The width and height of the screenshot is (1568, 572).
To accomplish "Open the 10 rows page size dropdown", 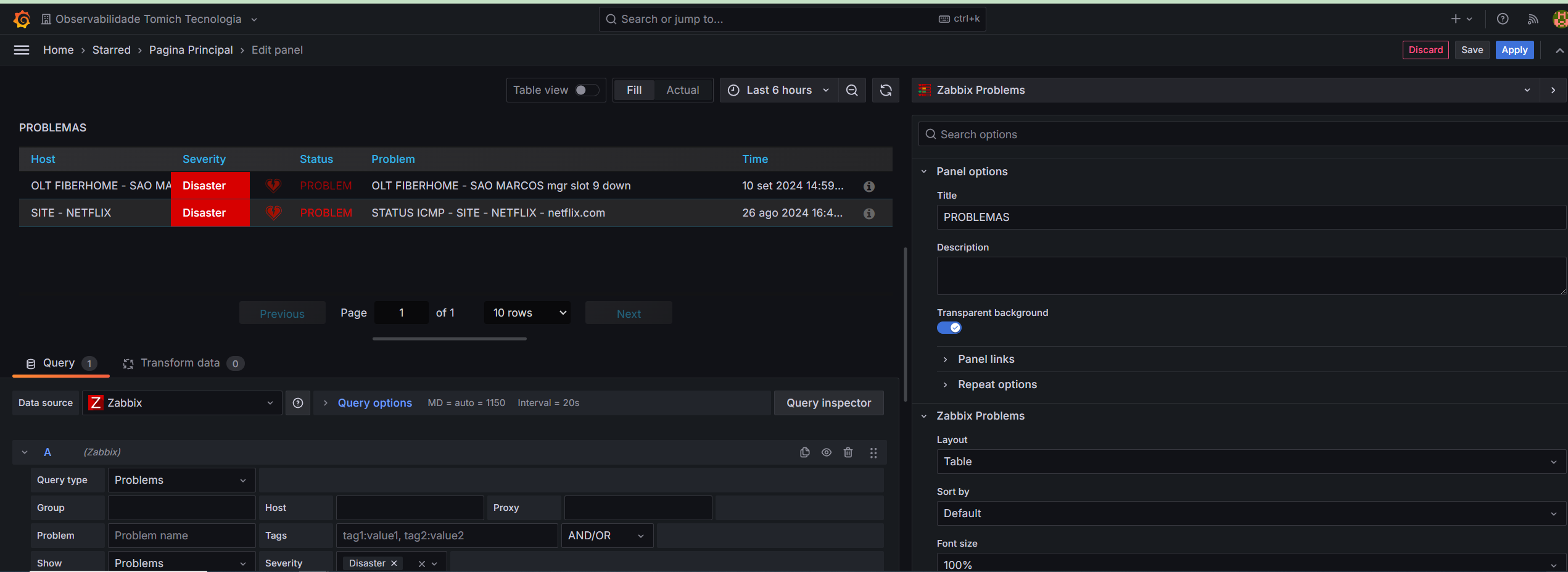I will [x=527, y=313].
